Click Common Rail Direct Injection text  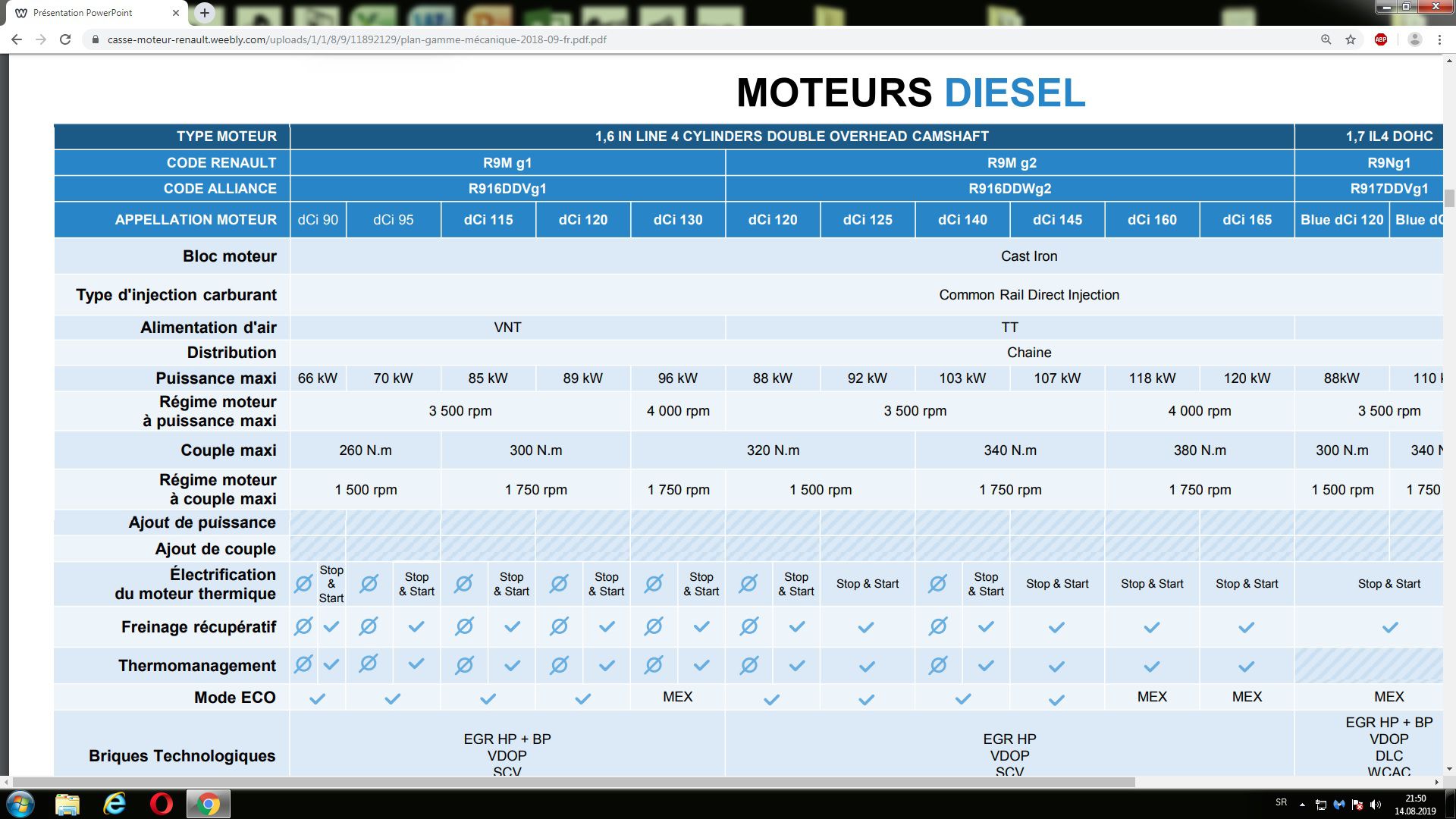1028,295
